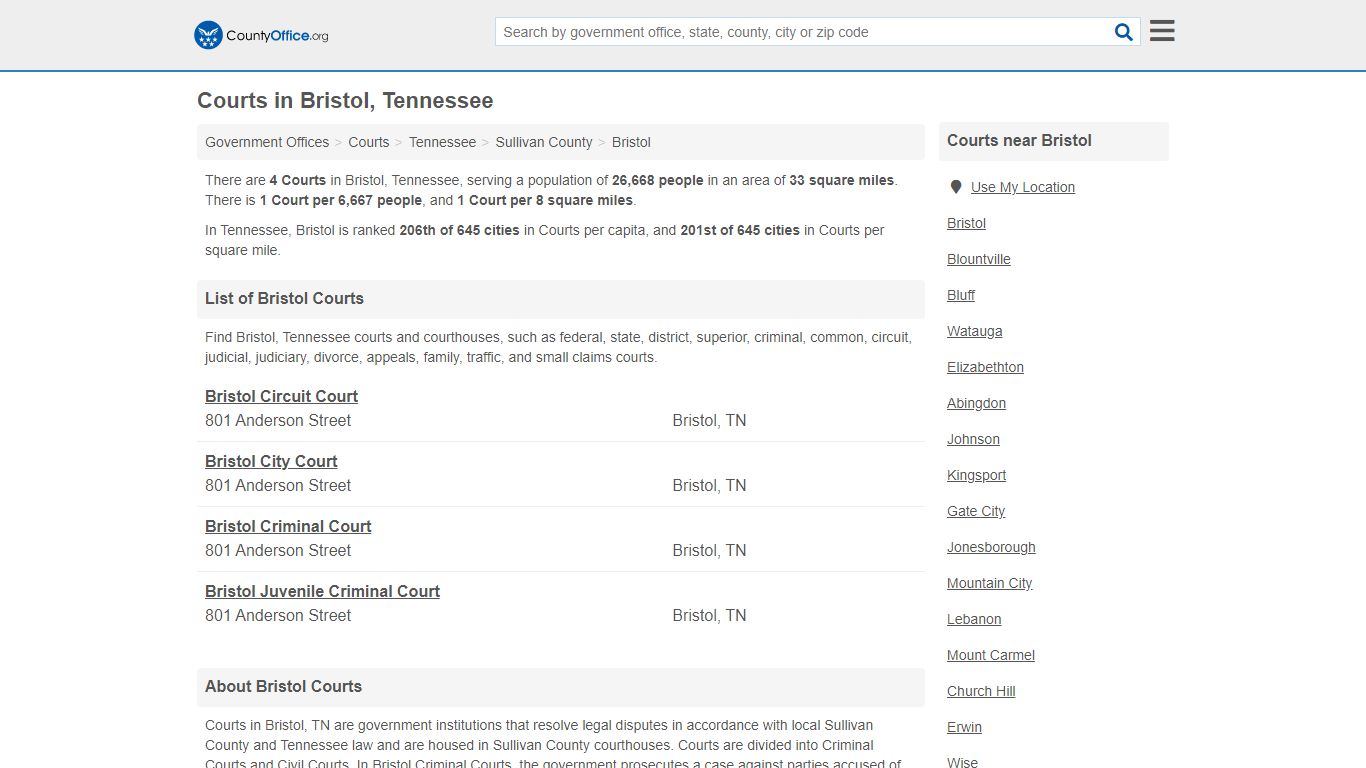Click 801 Anderson Street under Bristol City Court

(x=278, y=485)
